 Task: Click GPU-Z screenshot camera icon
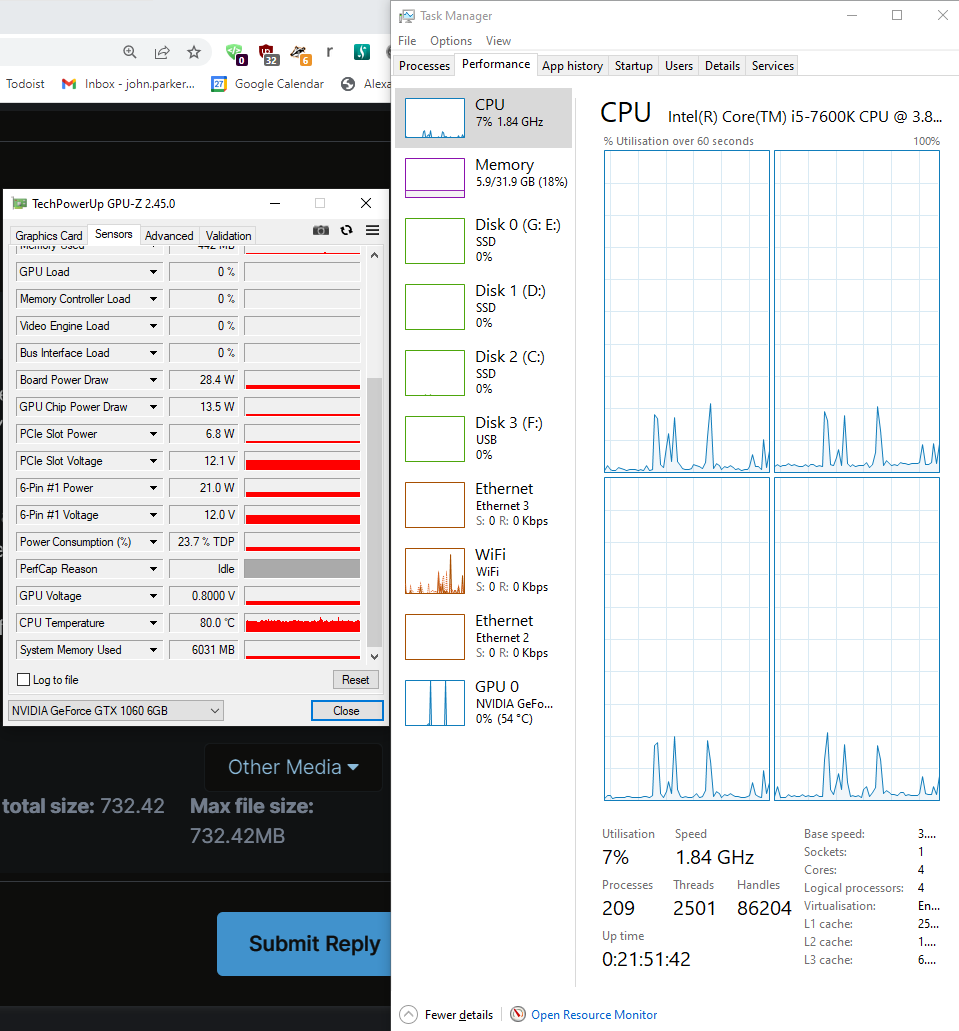click(320, 230)
